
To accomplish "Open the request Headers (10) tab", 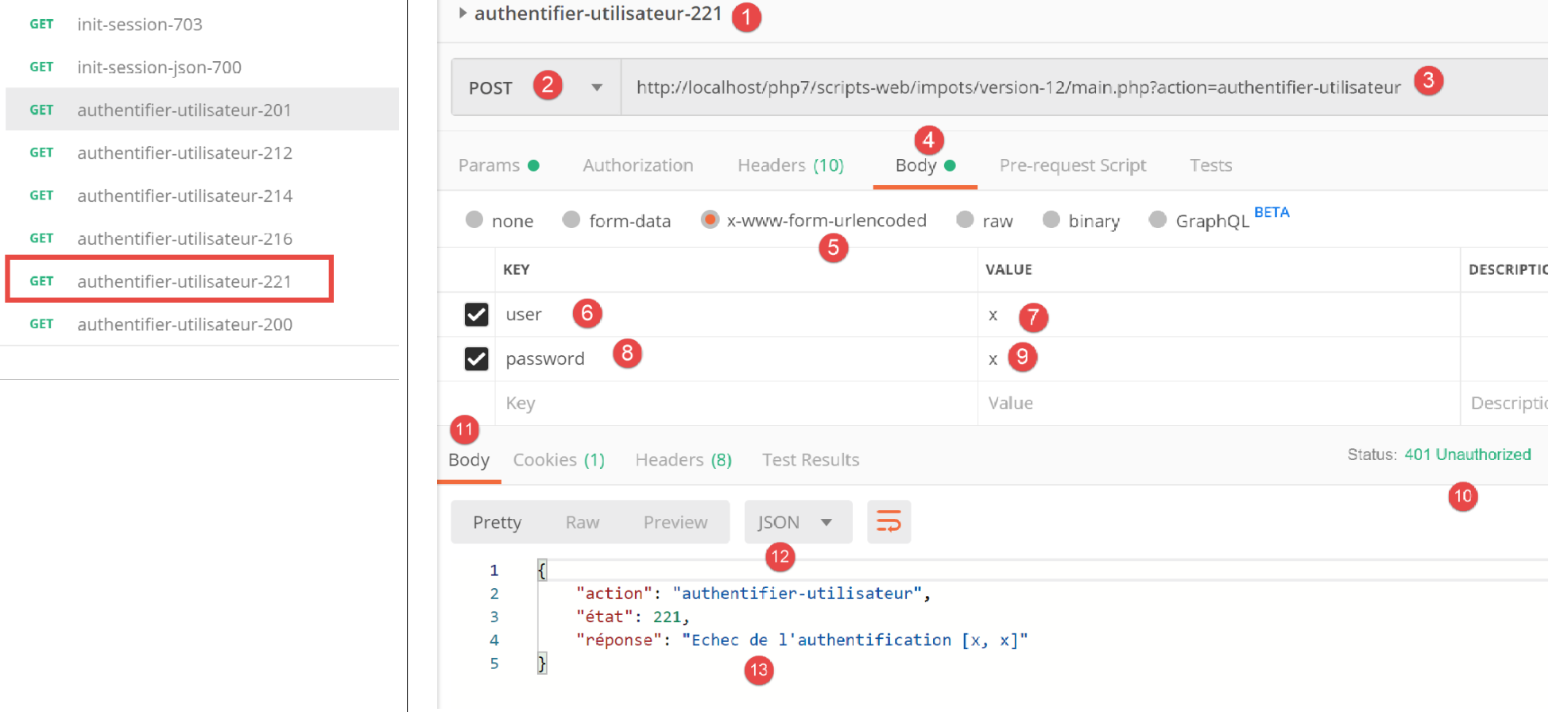I will point(790,165).
